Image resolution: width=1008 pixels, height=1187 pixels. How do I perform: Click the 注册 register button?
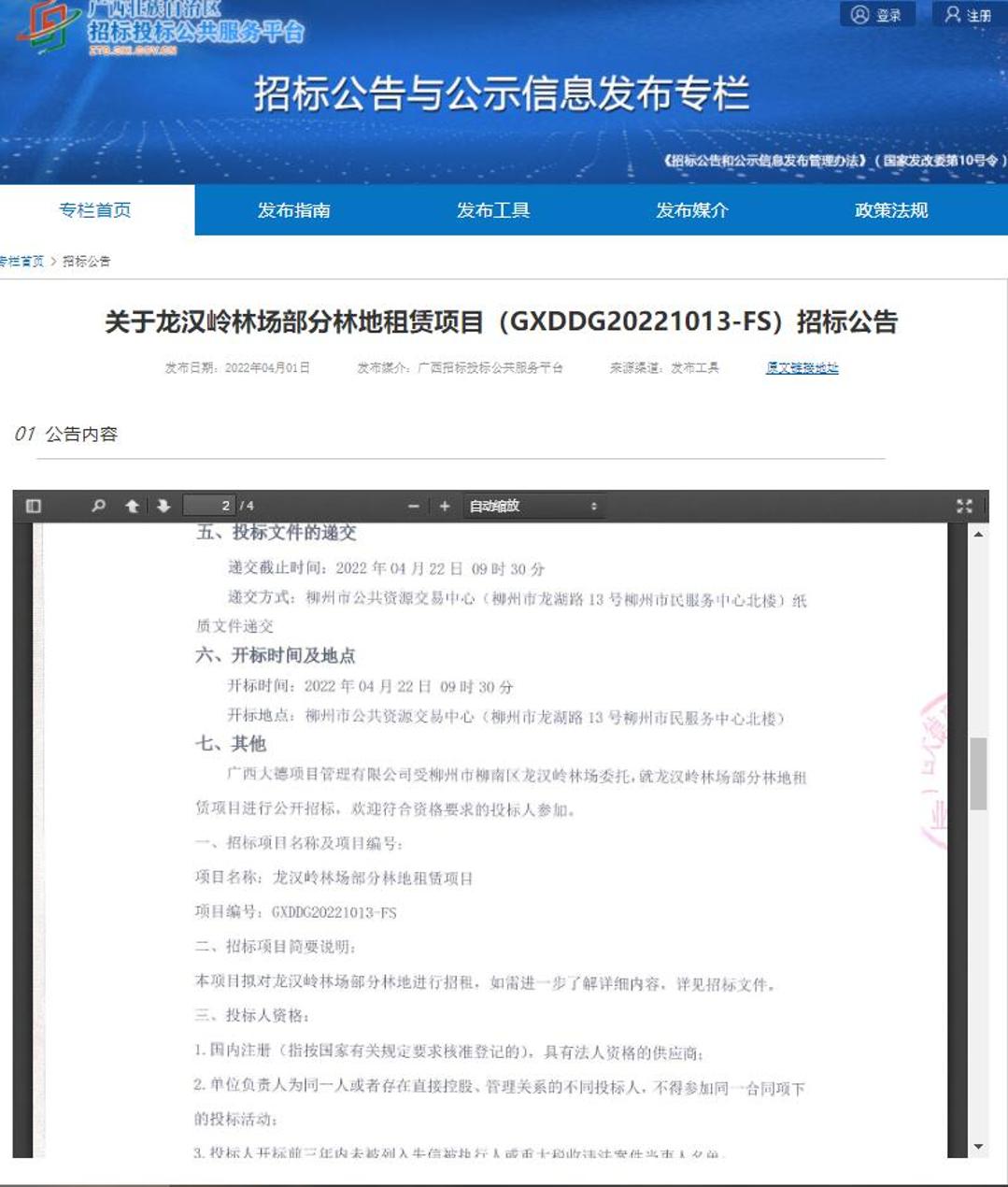tap(969, 15)
